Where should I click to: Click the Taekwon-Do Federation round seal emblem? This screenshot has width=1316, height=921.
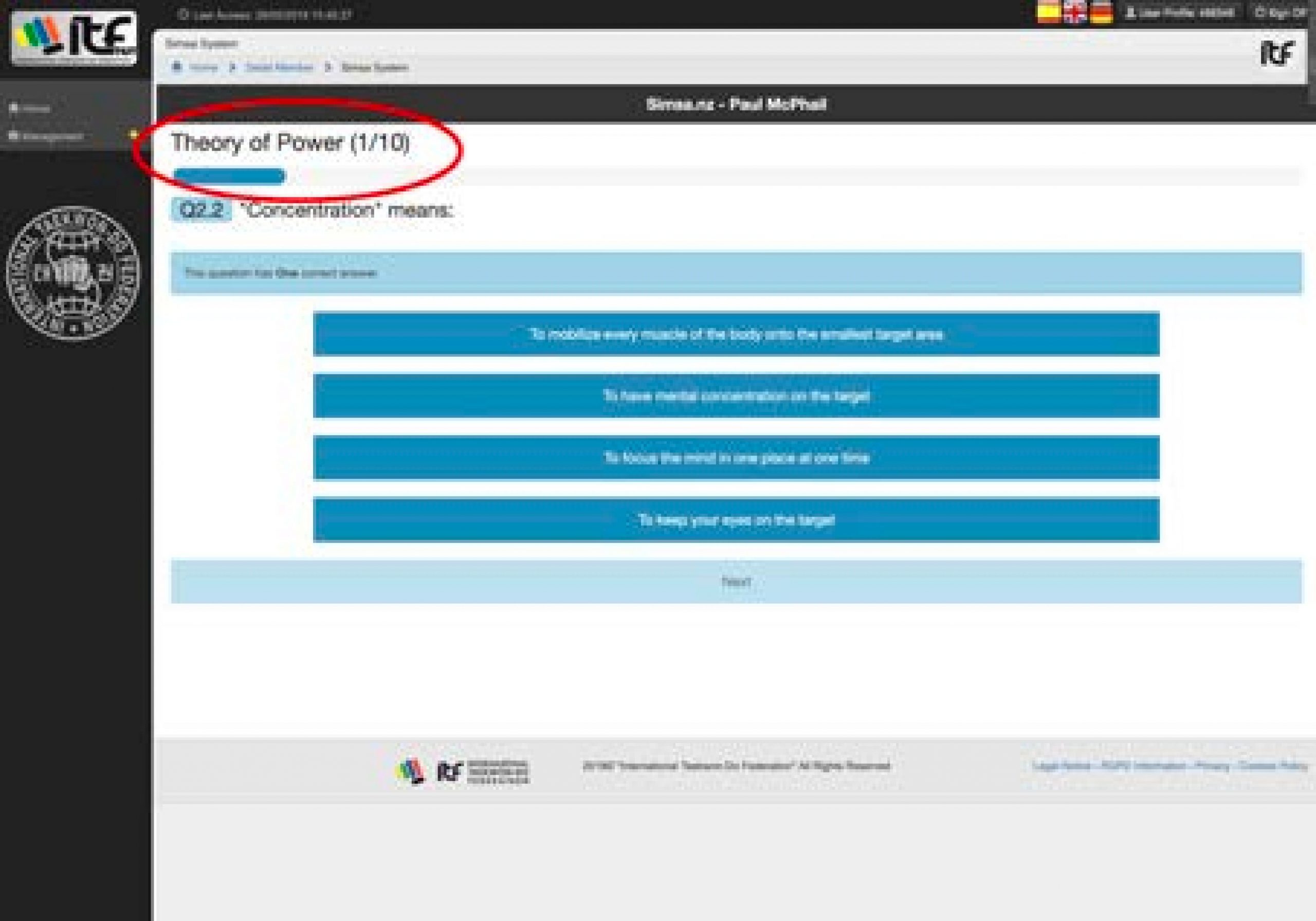(73, 273)
